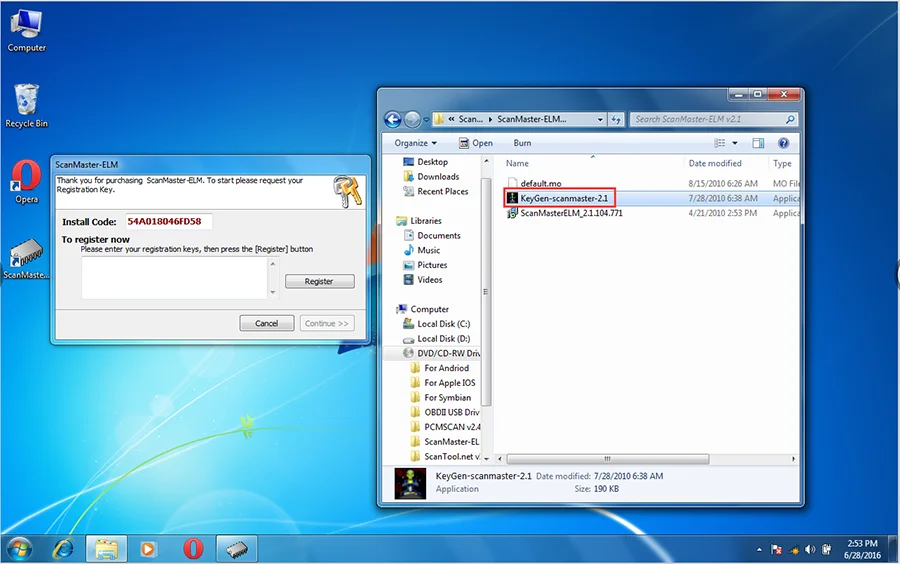Open the recent pages dropdown arrow
This screenshot has width=900, height=564.
(x=426, y=119)
